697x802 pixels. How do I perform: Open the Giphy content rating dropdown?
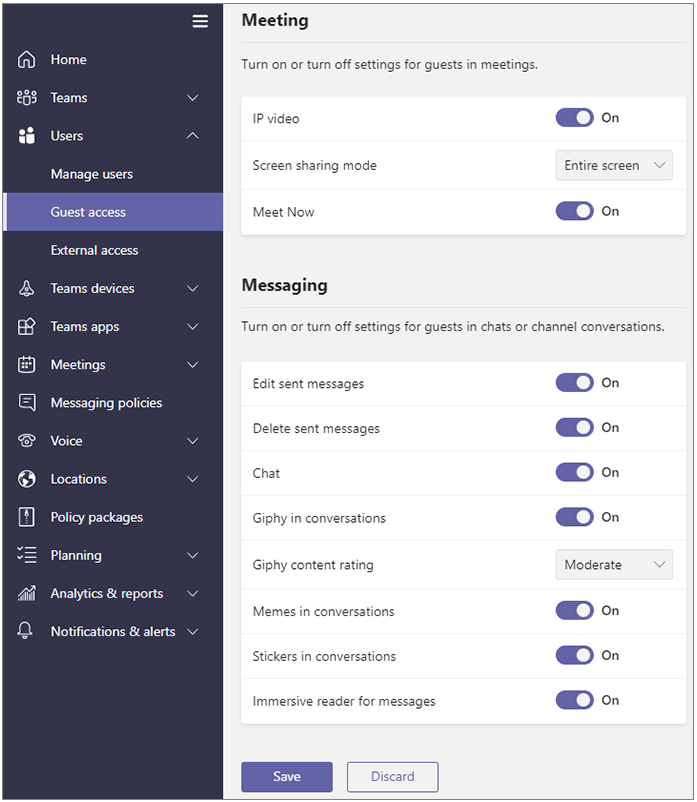pos(614,565)
